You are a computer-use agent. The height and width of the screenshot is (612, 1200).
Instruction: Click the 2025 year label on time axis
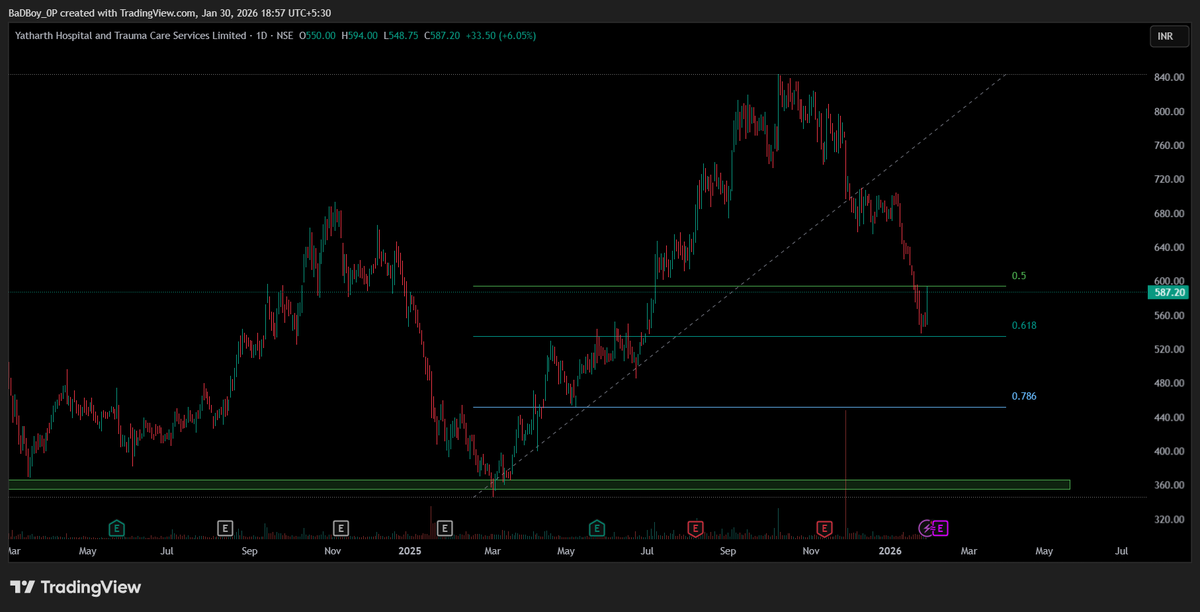tap(410, 550)
